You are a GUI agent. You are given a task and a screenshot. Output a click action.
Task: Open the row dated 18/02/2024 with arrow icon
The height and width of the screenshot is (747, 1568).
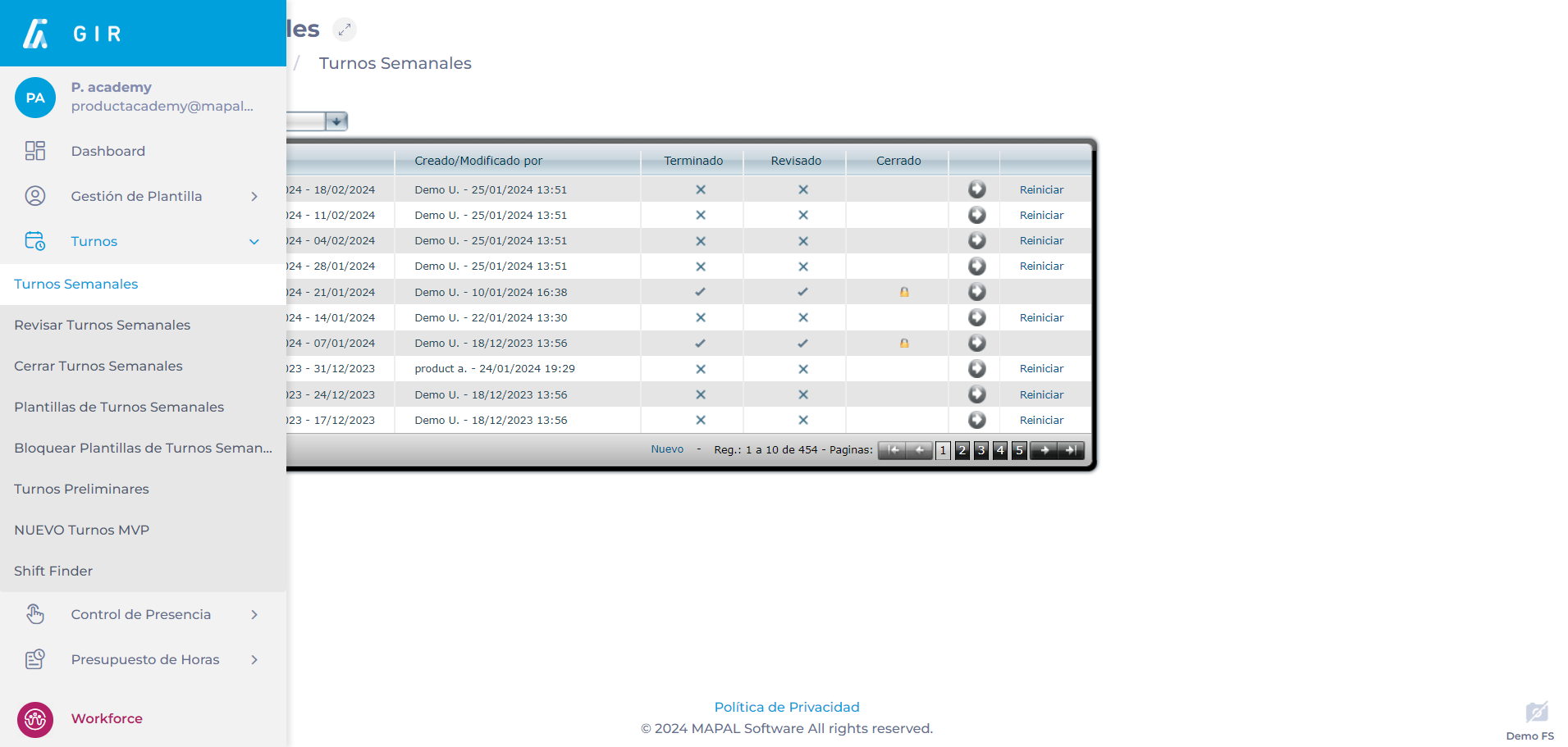tap(976, 189)
